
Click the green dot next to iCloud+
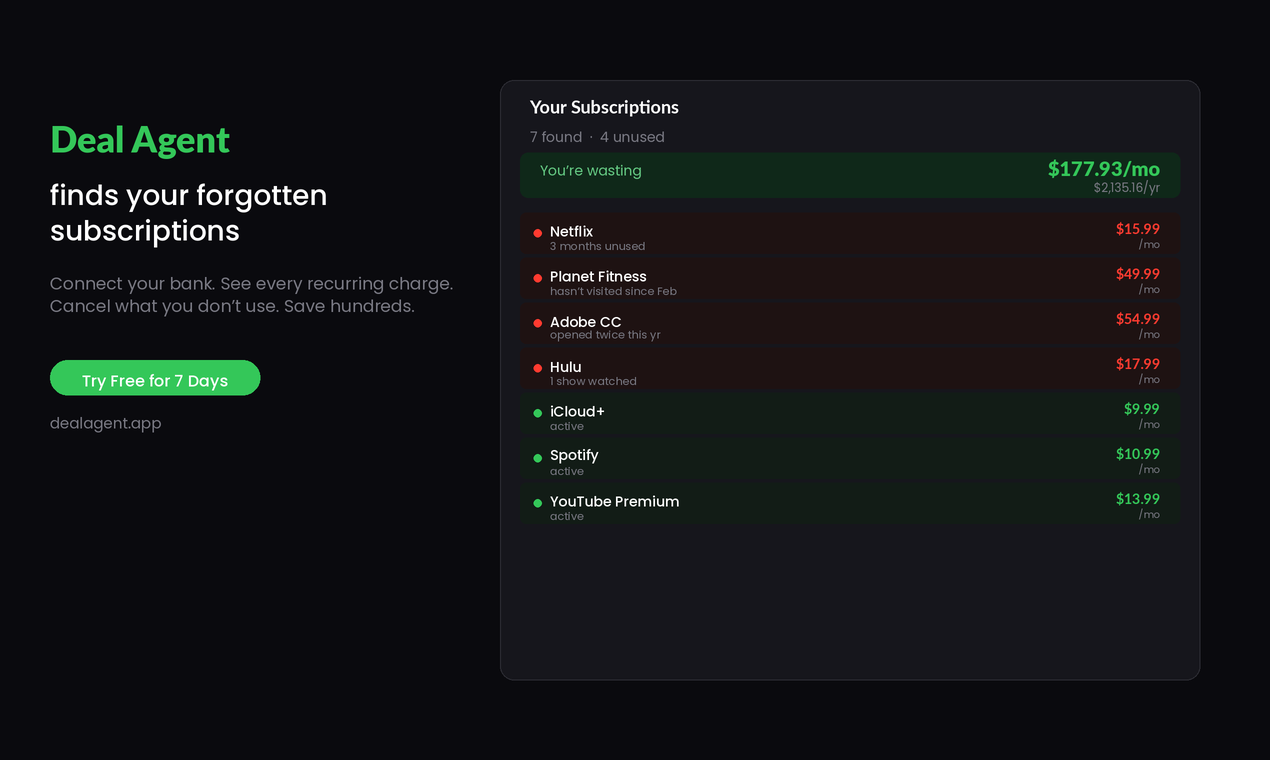[538, 413]
